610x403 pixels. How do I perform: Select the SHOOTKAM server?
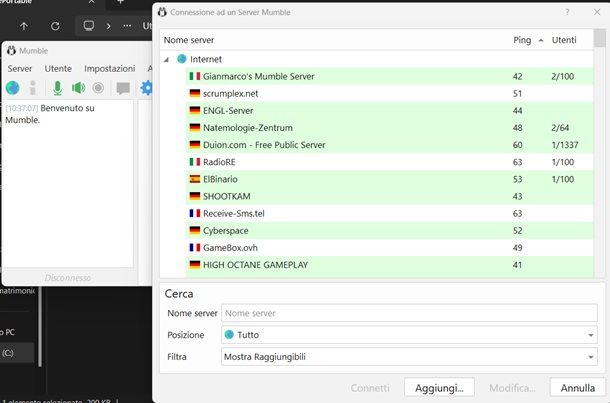pyautogui.click(x=389, y=196)
